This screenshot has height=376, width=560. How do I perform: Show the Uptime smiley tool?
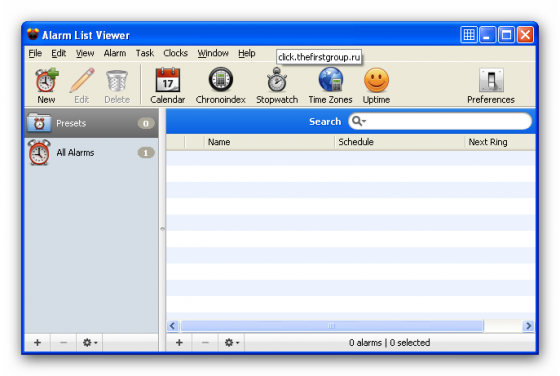click(x=376, y=86)
